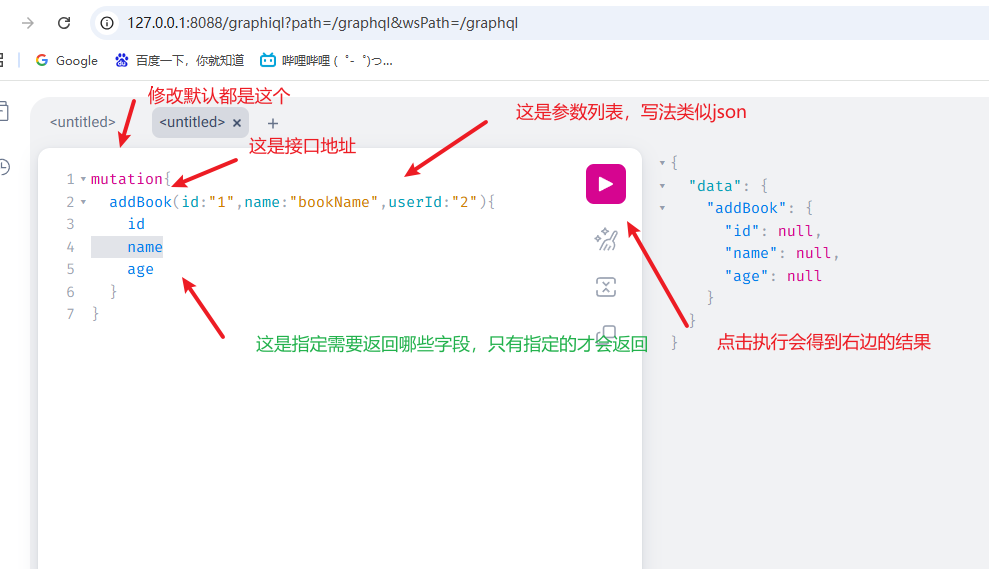This screenshot has height=569, width=989.
Task: Click the "data" key in the response
Action: tap(715, 185)
